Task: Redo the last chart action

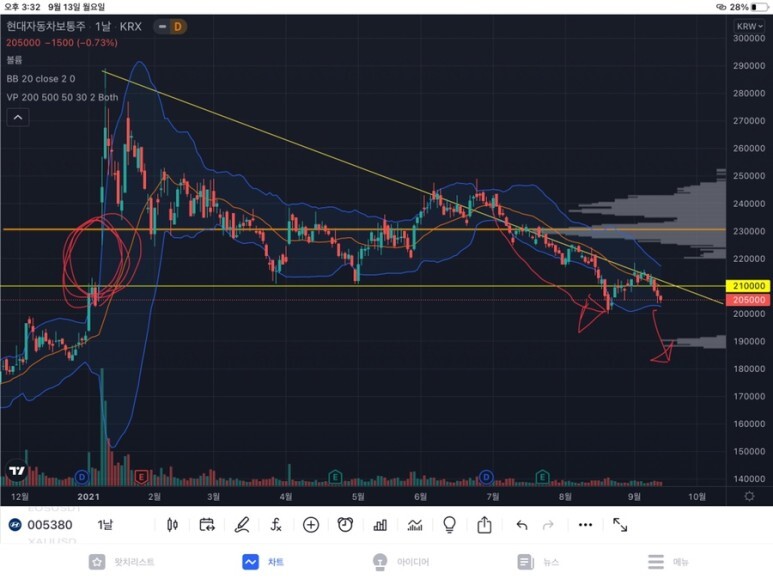Action: pos(548,525)
